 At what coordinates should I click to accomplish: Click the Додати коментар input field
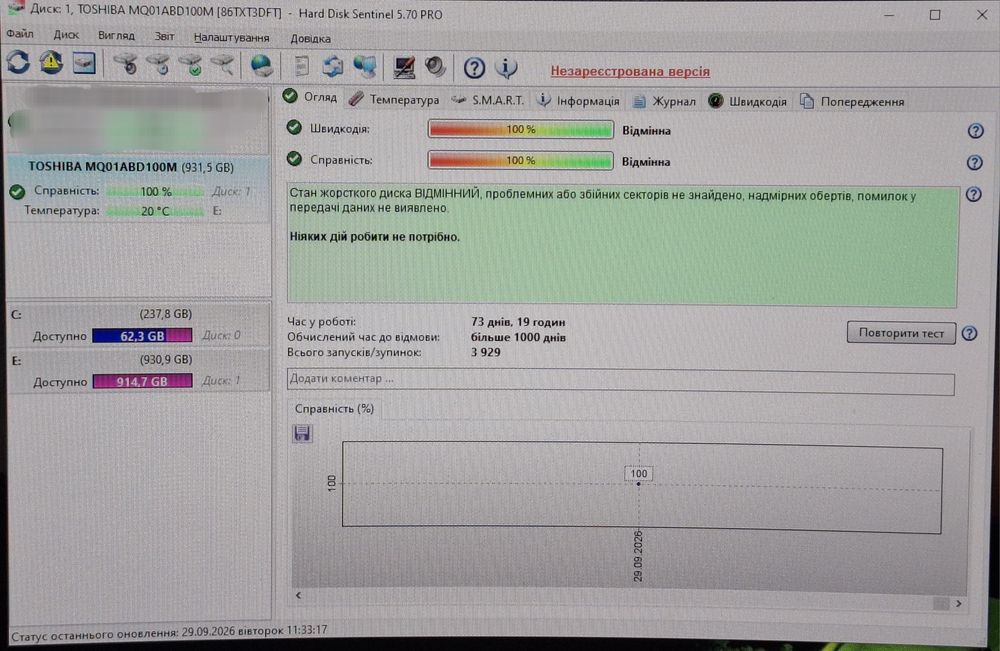[621, 381]
